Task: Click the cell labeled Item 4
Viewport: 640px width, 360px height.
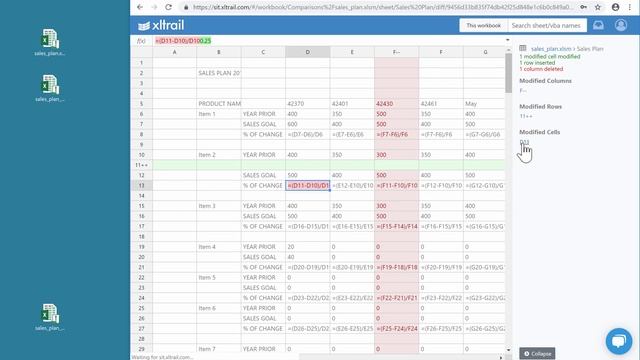Action: click(219, 247)
